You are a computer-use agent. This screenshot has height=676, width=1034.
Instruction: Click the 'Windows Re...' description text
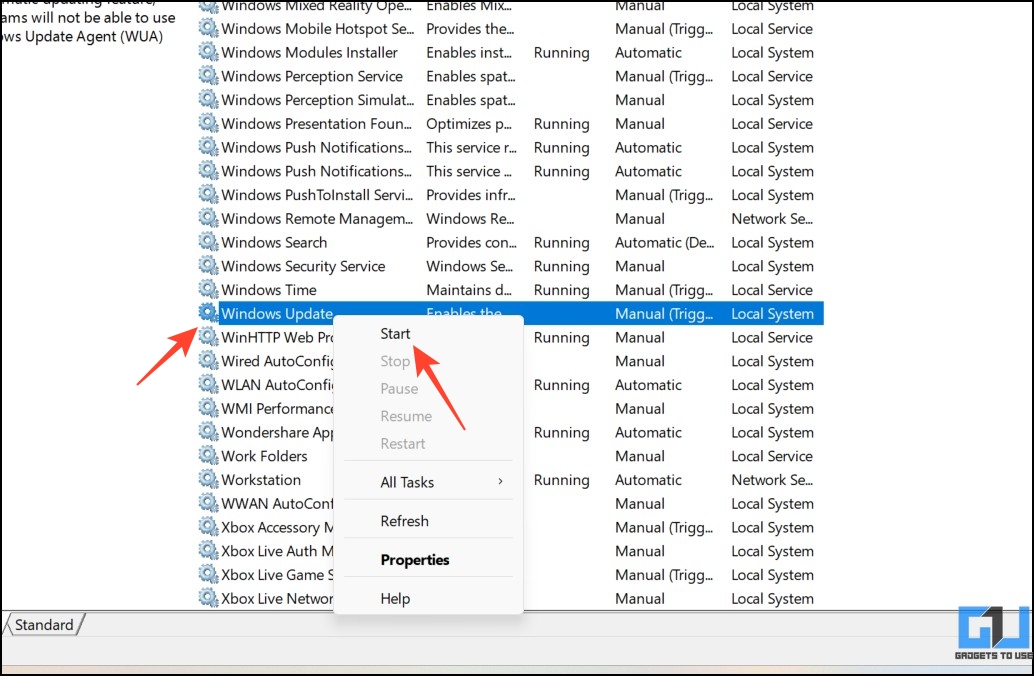pos(470,219)
